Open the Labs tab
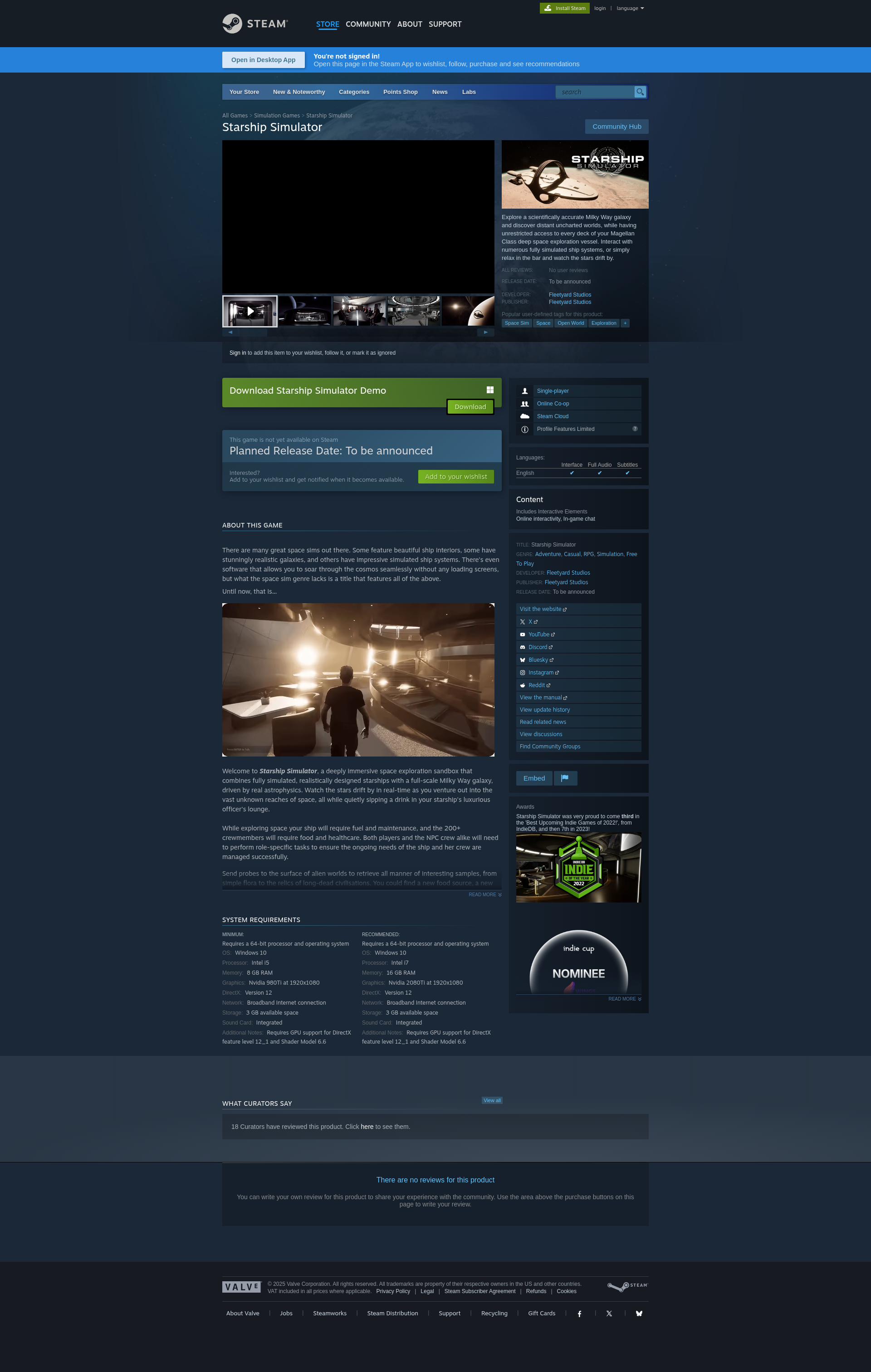This screenshot has width=871, height=1372. point(469,92)
